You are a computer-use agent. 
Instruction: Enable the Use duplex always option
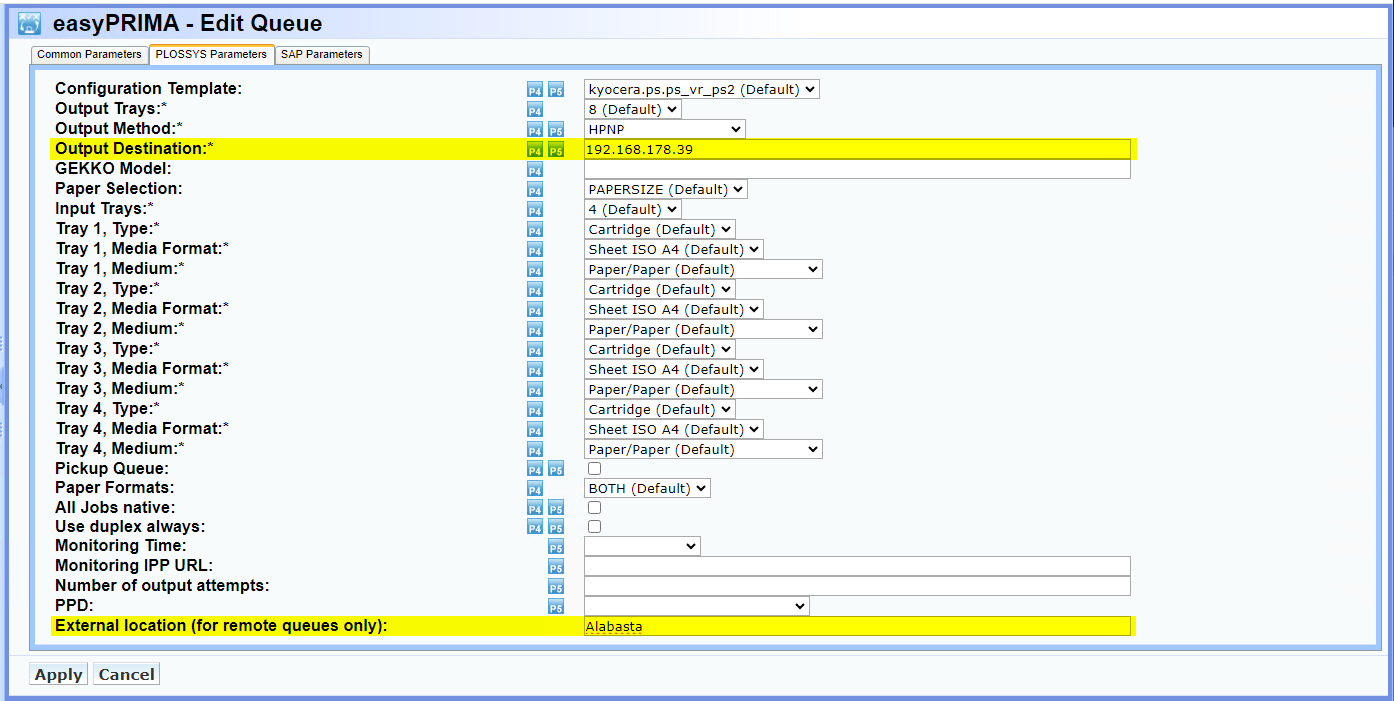coord(594,526)
